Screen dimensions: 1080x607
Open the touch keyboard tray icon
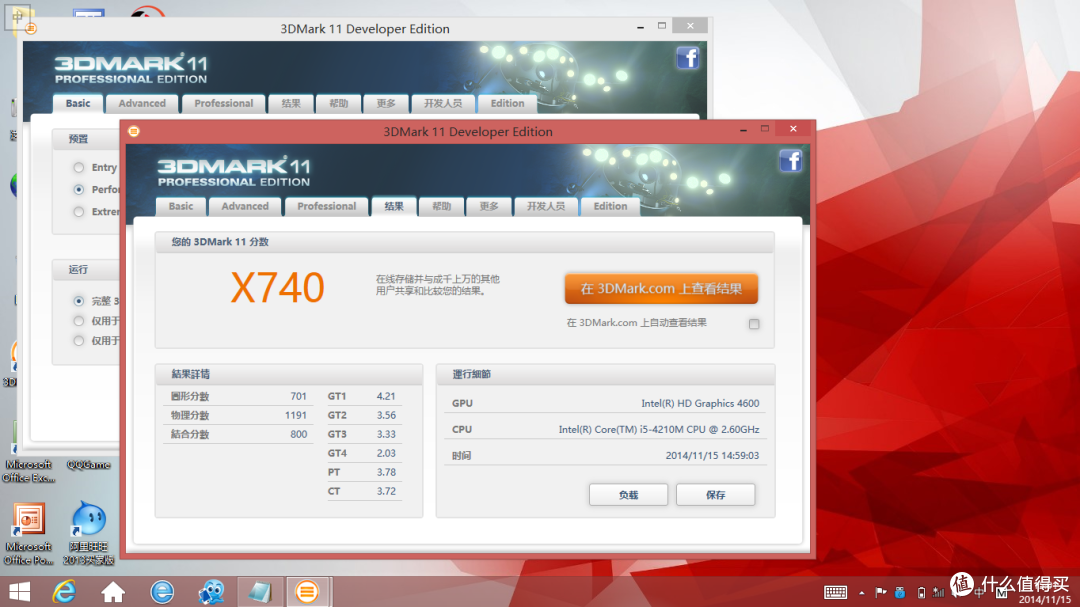(x=835, y=593)
